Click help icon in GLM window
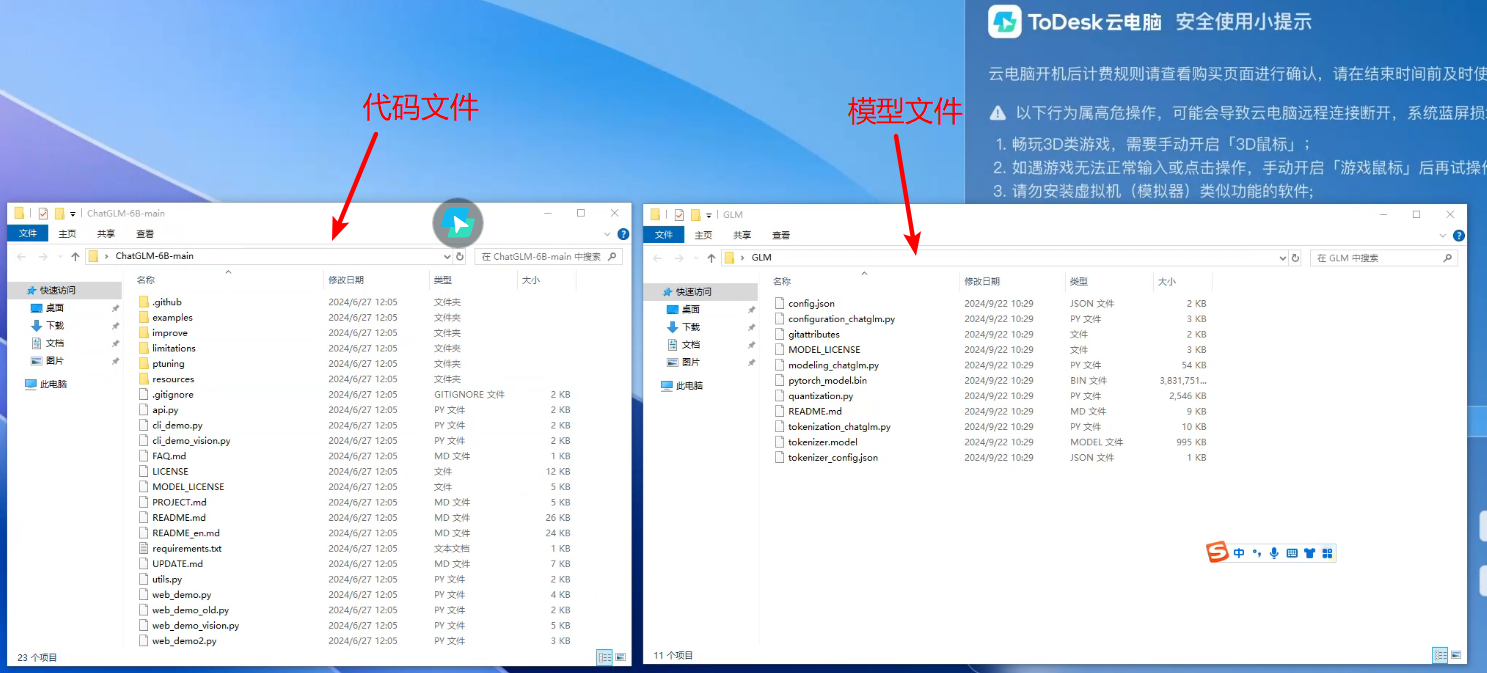 (1459, 235)
